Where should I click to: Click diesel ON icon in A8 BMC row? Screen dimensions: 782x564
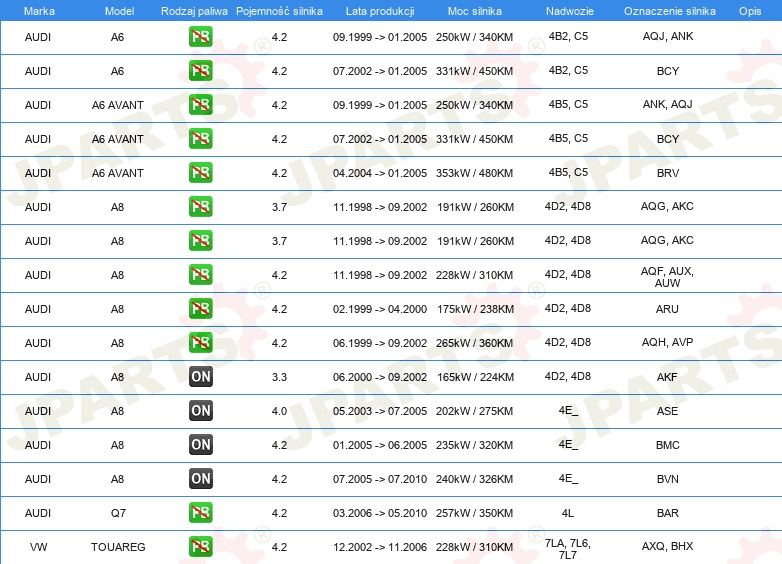200,444
